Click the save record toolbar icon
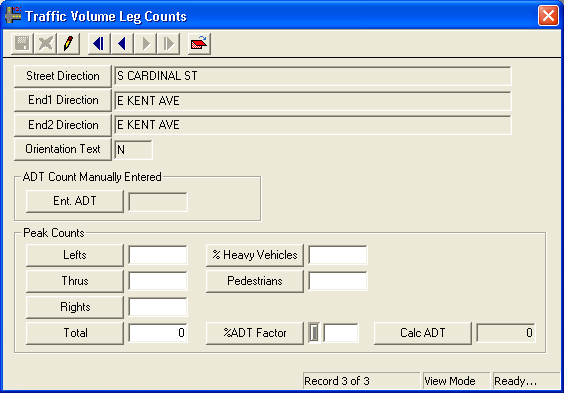The width and height of the screenshot is (564, 393). 22,44
